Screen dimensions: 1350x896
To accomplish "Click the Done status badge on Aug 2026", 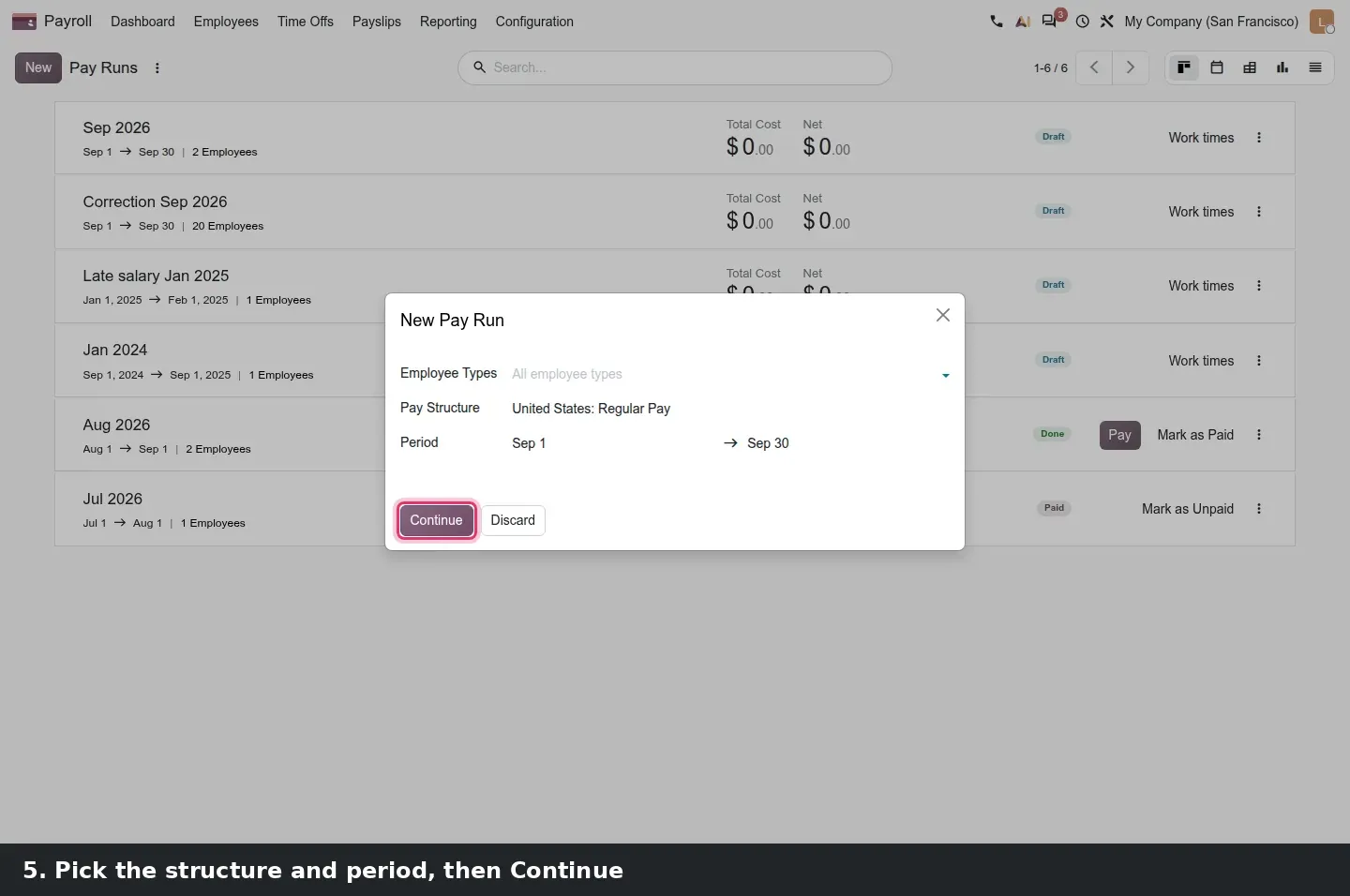I will pos(1053,434).
